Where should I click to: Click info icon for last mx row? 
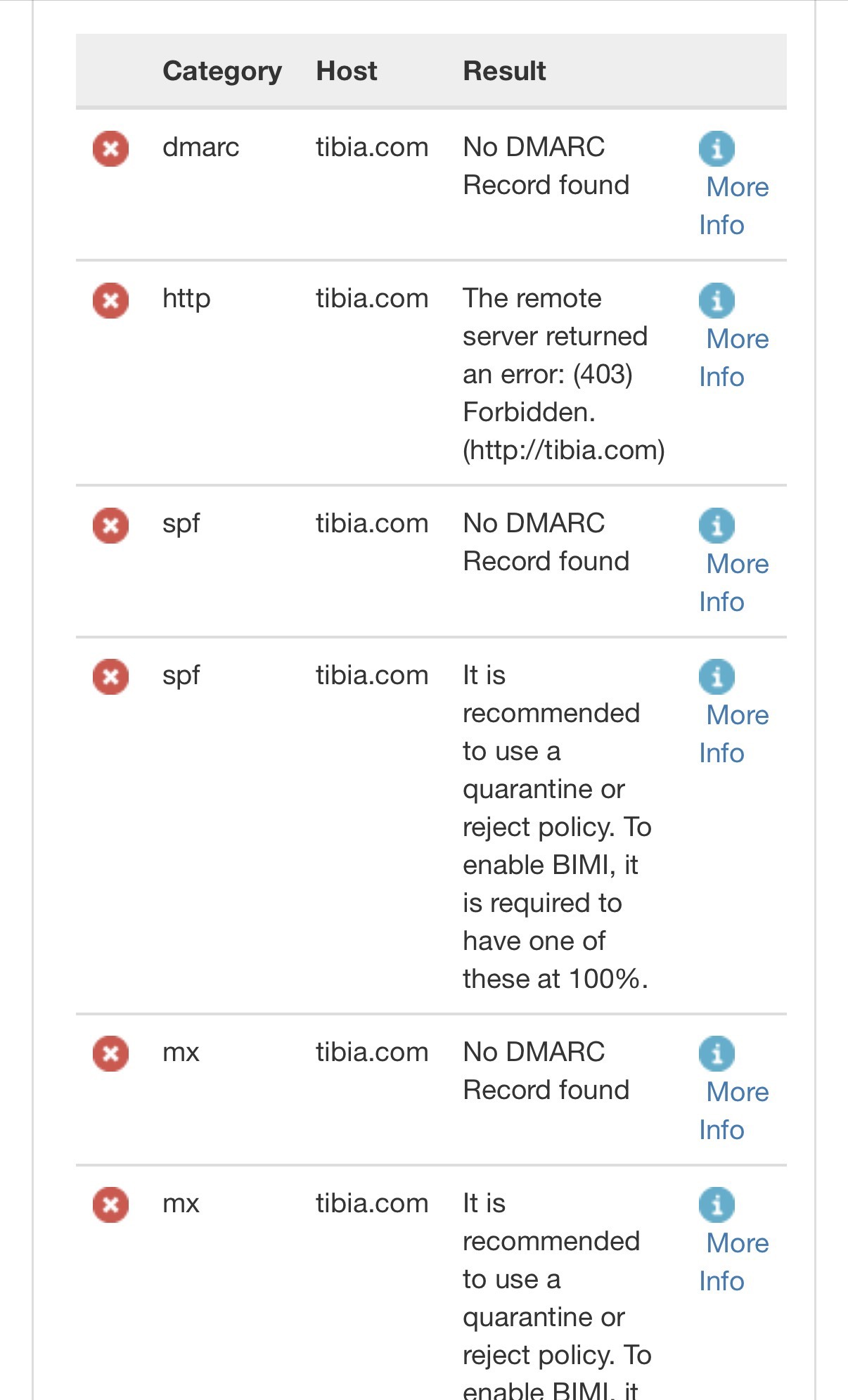(x=717, y=1205)
